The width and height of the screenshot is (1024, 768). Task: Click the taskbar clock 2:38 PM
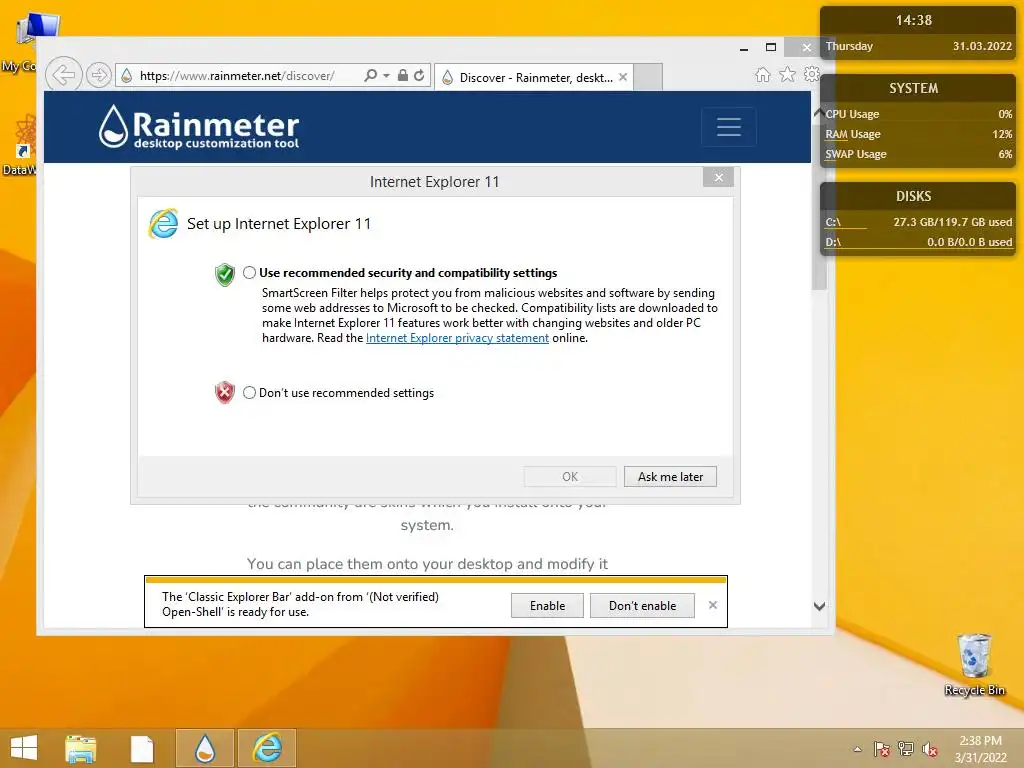[980, 749]
